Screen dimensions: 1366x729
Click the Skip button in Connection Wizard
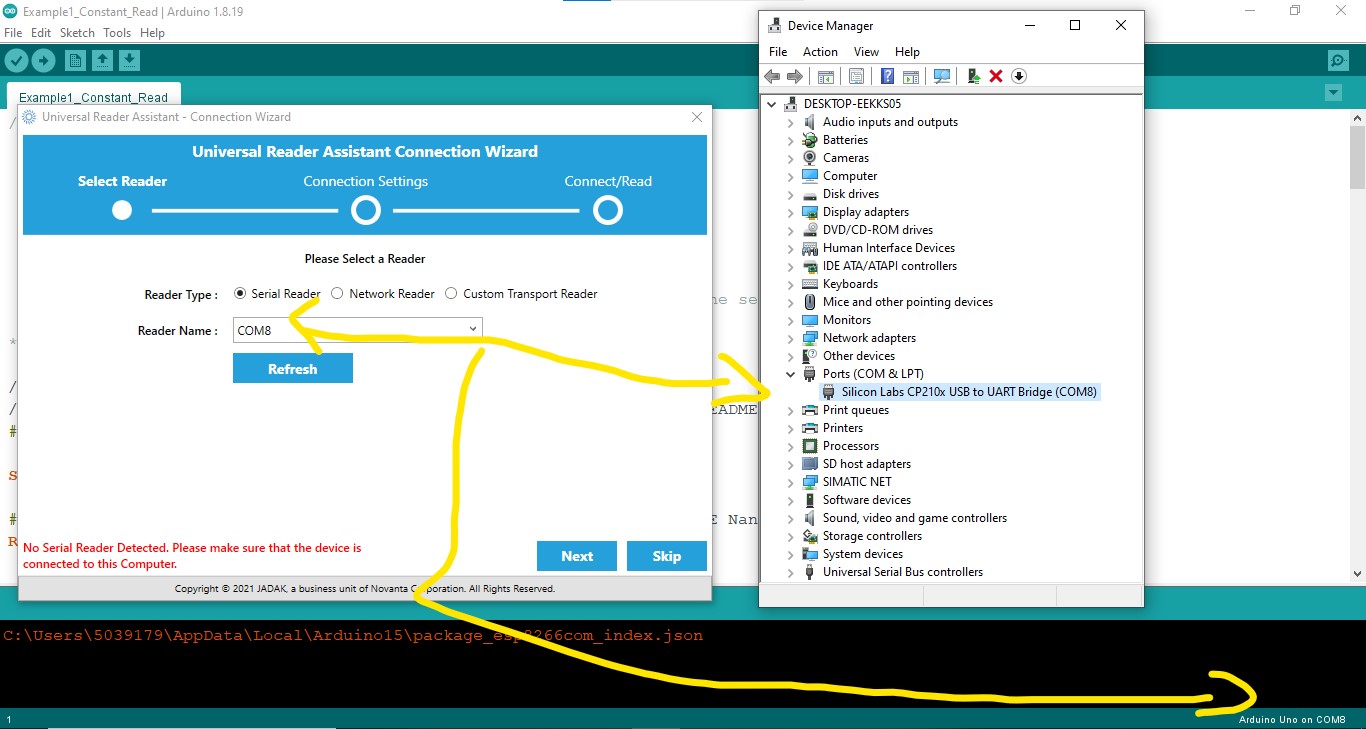tap(667, 556)
